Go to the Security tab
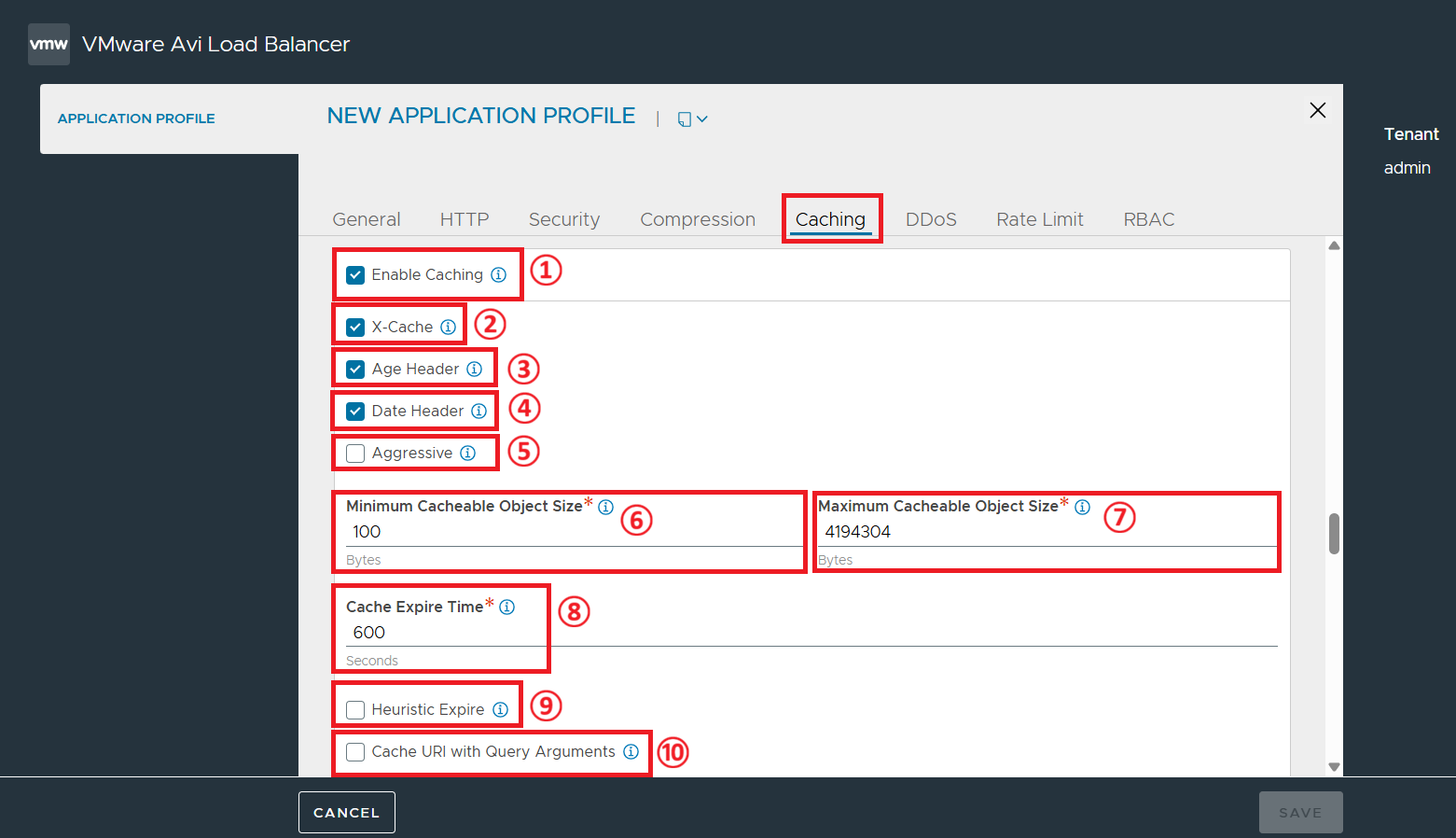This screenshot has width=1456, height=838. point(564,219)
